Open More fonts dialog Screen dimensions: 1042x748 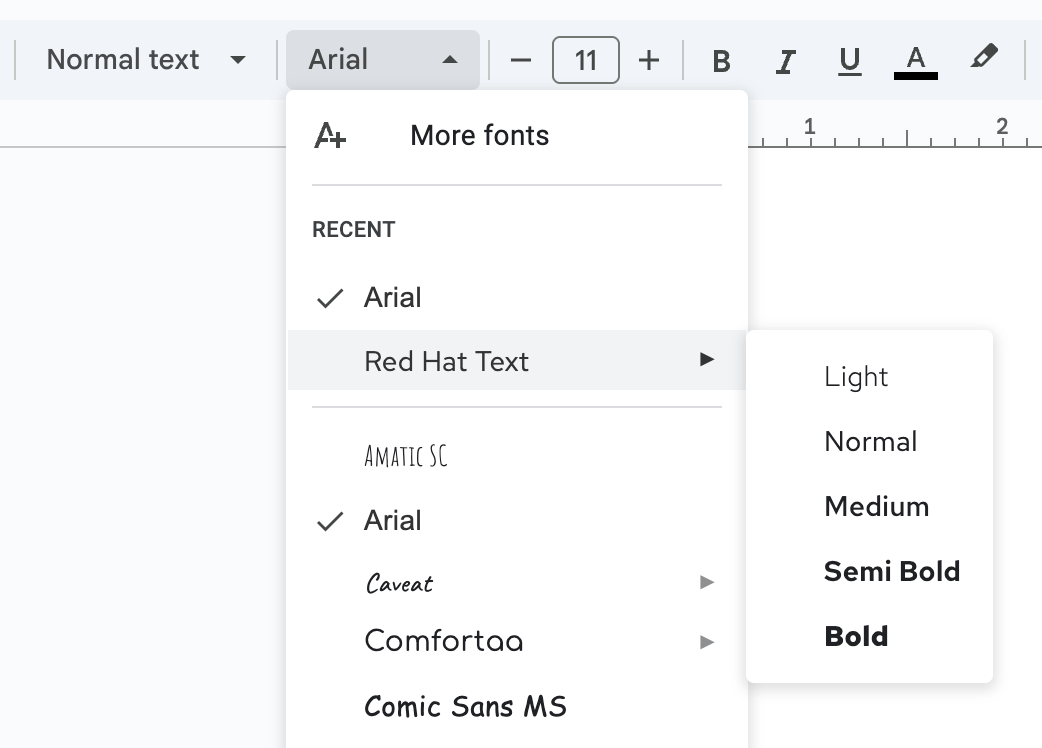point(517,136)
